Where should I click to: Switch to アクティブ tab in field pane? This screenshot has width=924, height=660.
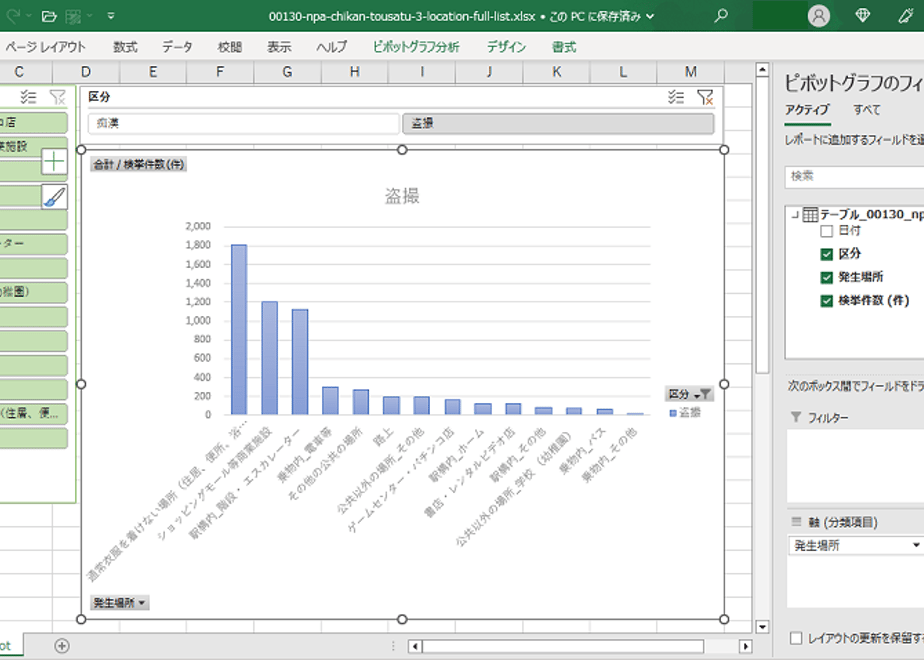click(807, 110)
